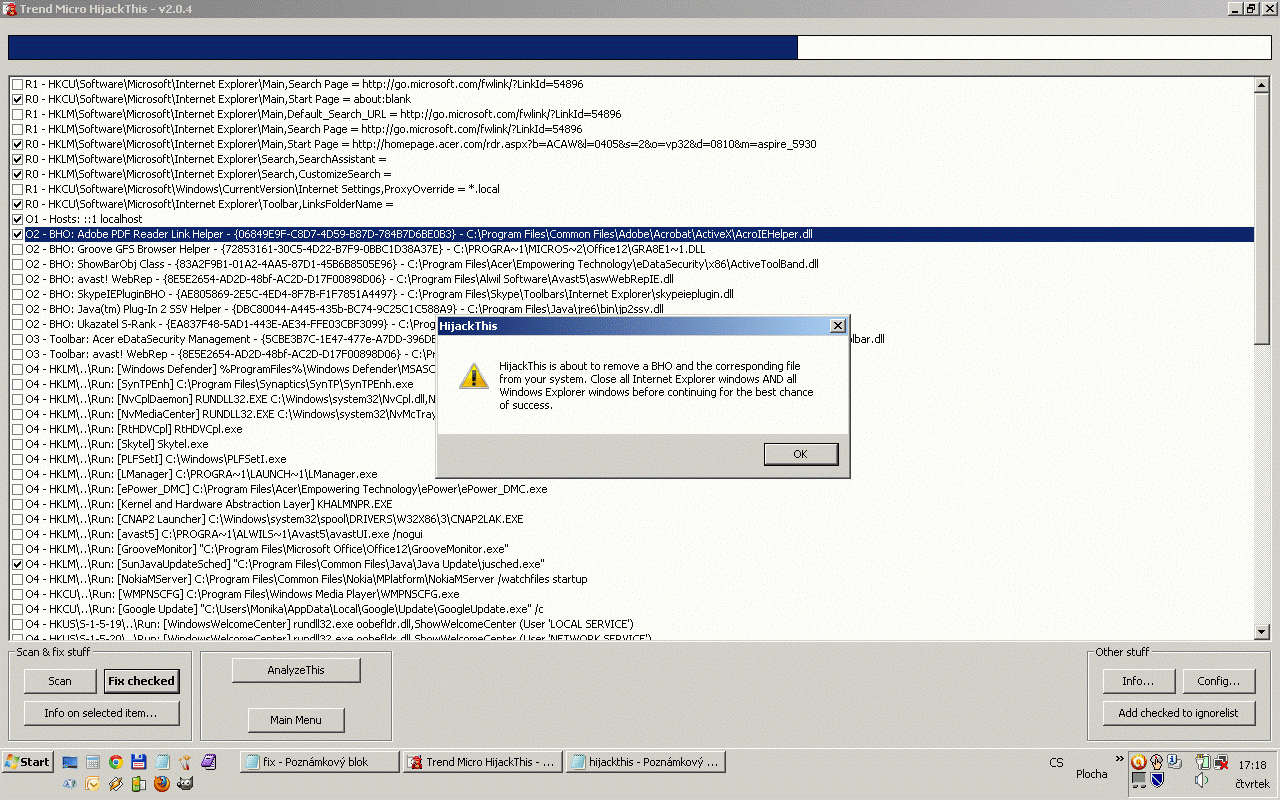Uncheck R0 HKCU Start Page about:blank entry
Viewport: 1280px width, 800px height.
17,100
